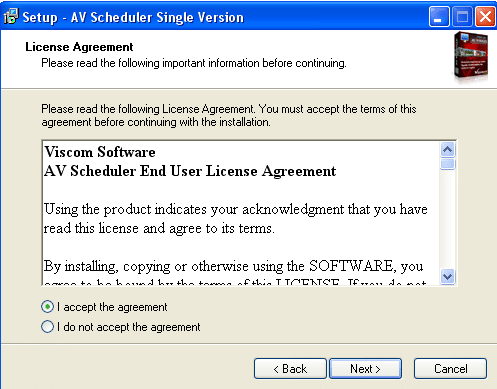
Task: Click the license scrollbar thumb
Action: (x=447, y=164)
